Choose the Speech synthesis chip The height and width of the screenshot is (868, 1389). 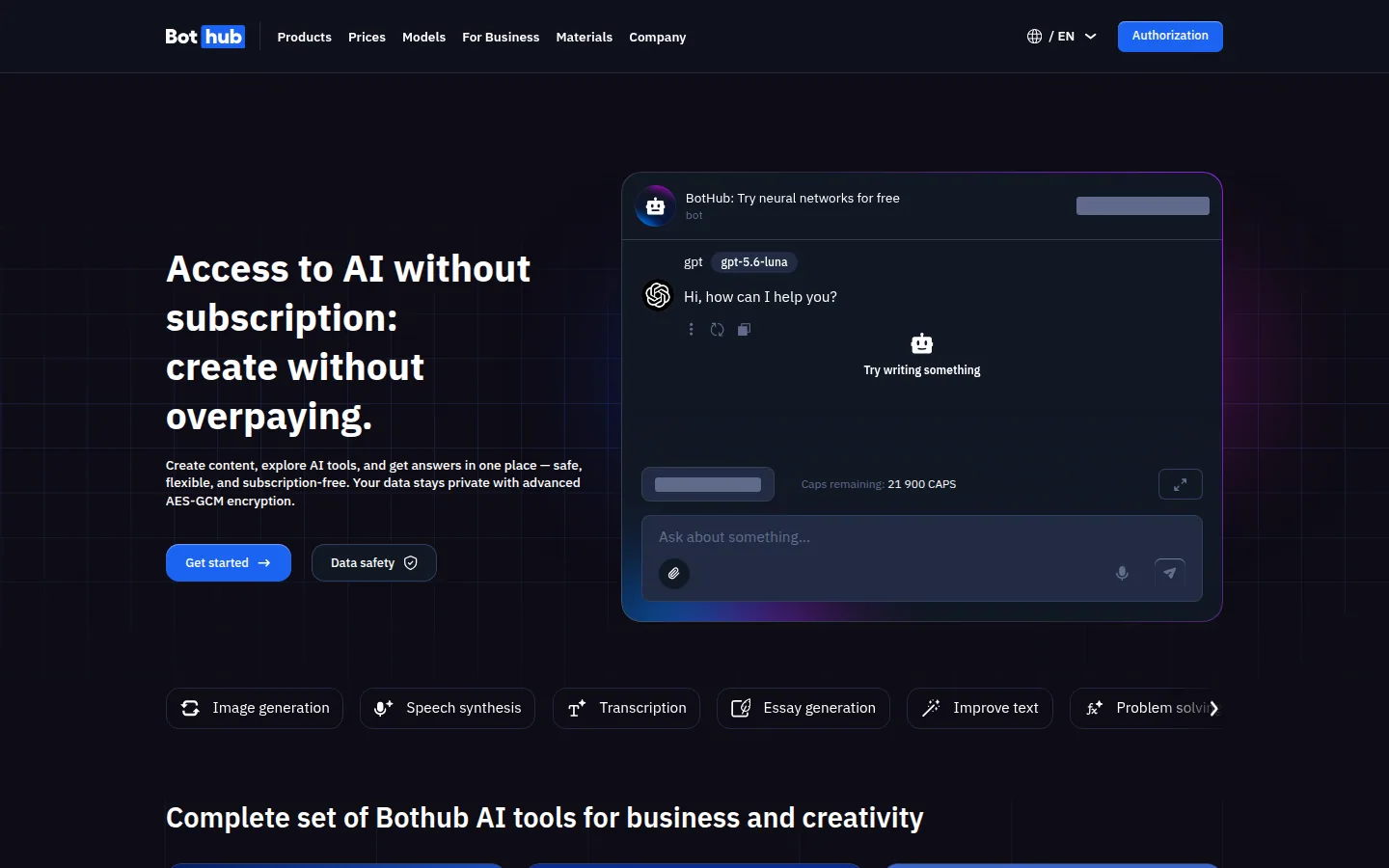coord(448,708)
